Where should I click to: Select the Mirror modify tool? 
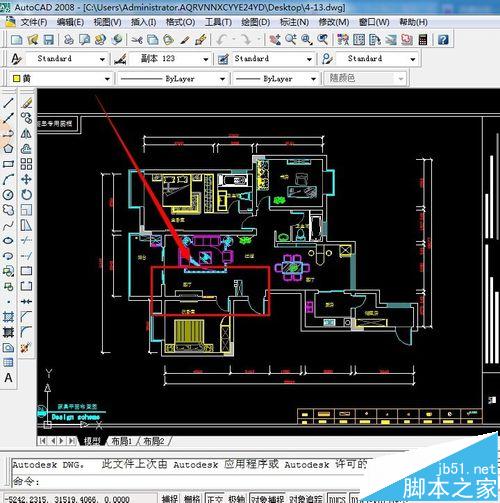coord(26,133)
